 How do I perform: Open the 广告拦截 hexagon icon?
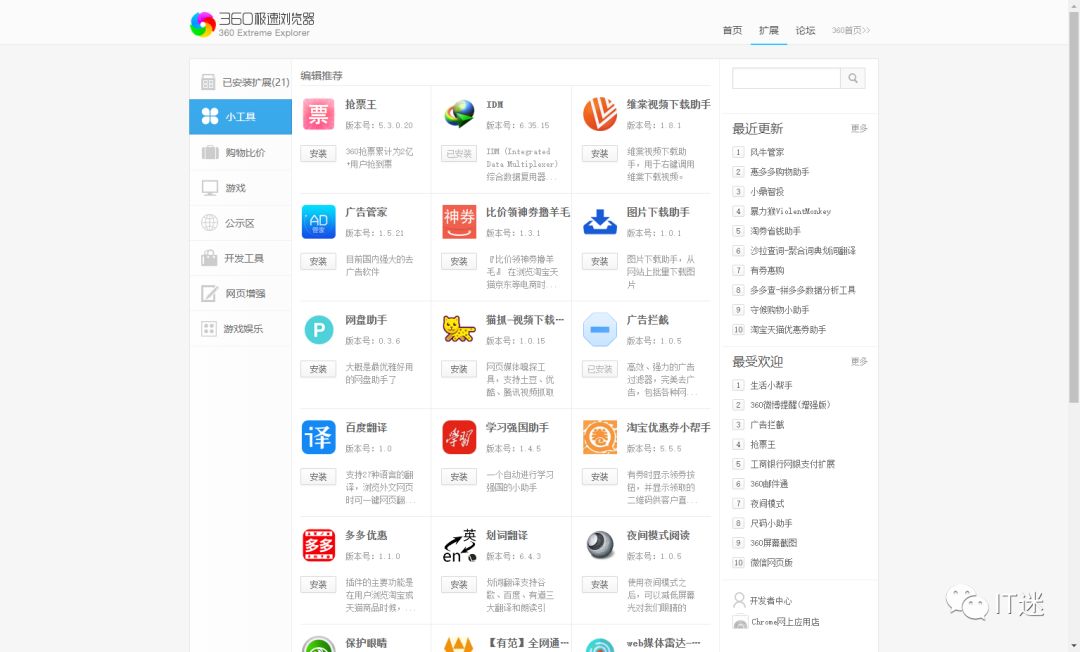[600, 330]
